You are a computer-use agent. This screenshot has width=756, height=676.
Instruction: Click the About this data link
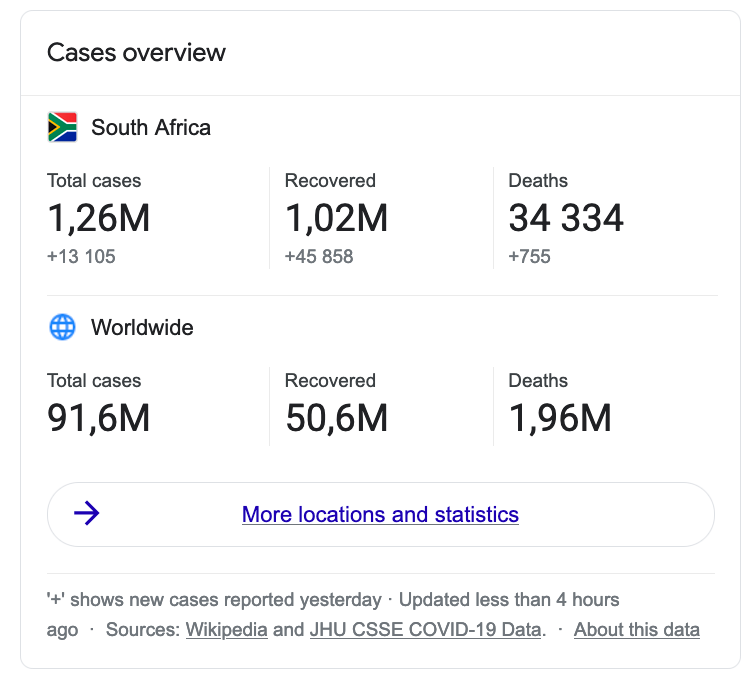[636, 629]
